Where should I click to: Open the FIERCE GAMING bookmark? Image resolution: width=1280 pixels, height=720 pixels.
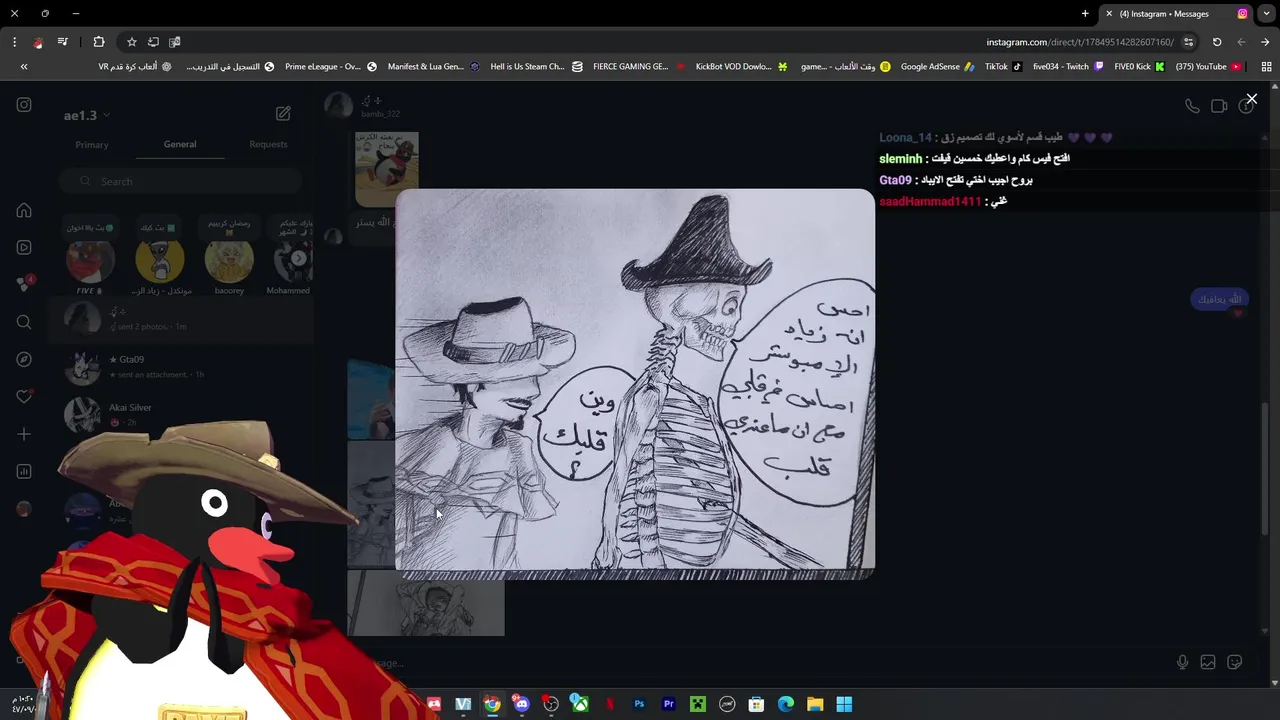pyautogui.click(x=639, y=67)
